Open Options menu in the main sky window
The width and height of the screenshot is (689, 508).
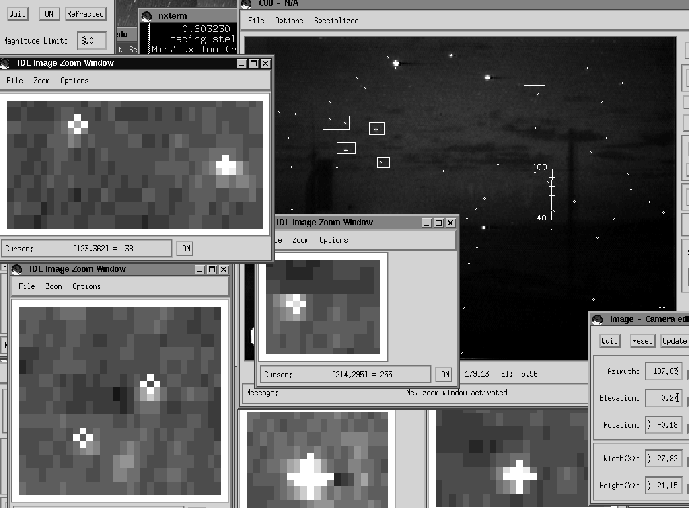tap(289, 20)
